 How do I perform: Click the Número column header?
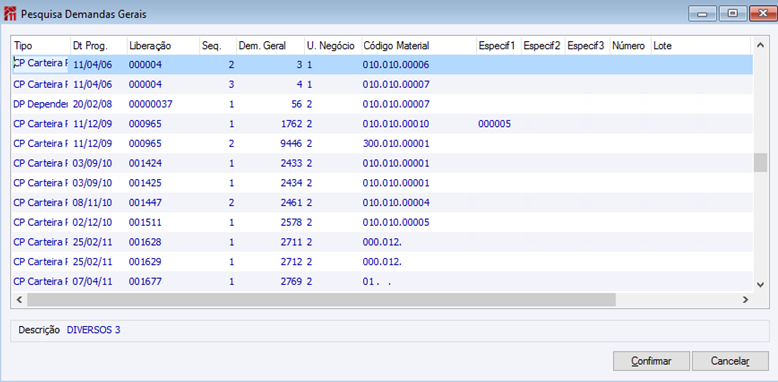(630, 46)
